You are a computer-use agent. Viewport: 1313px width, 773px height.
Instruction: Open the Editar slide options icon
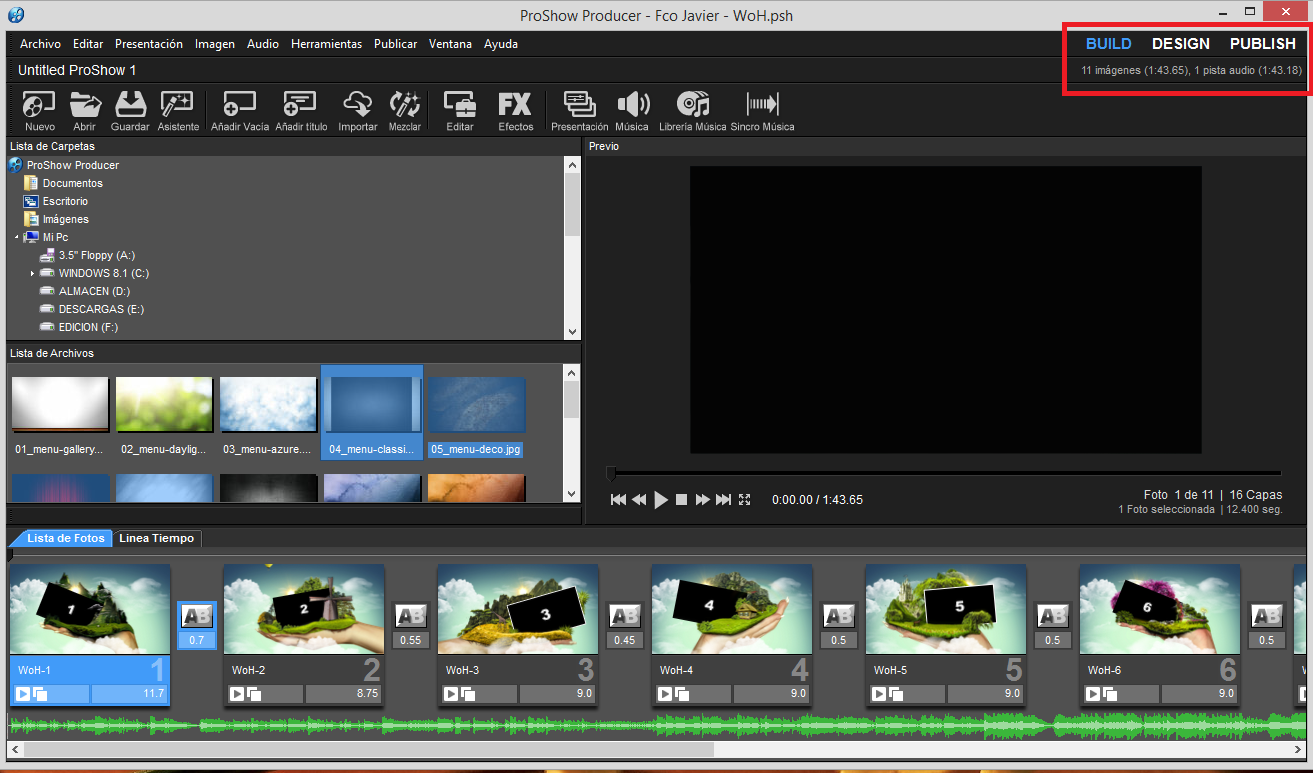coord(460,111)
